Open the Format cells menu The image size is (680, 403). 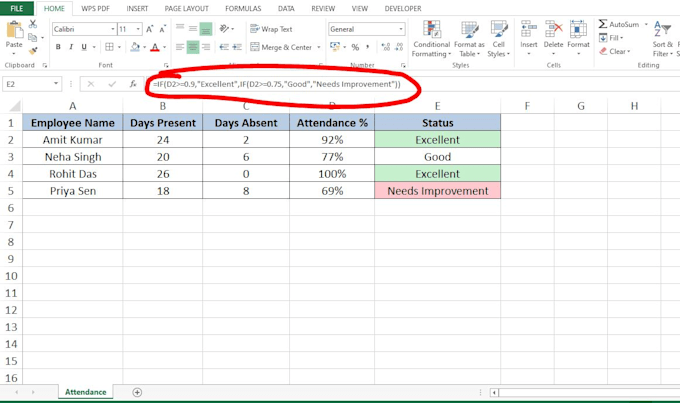click(x=578, y=38)
